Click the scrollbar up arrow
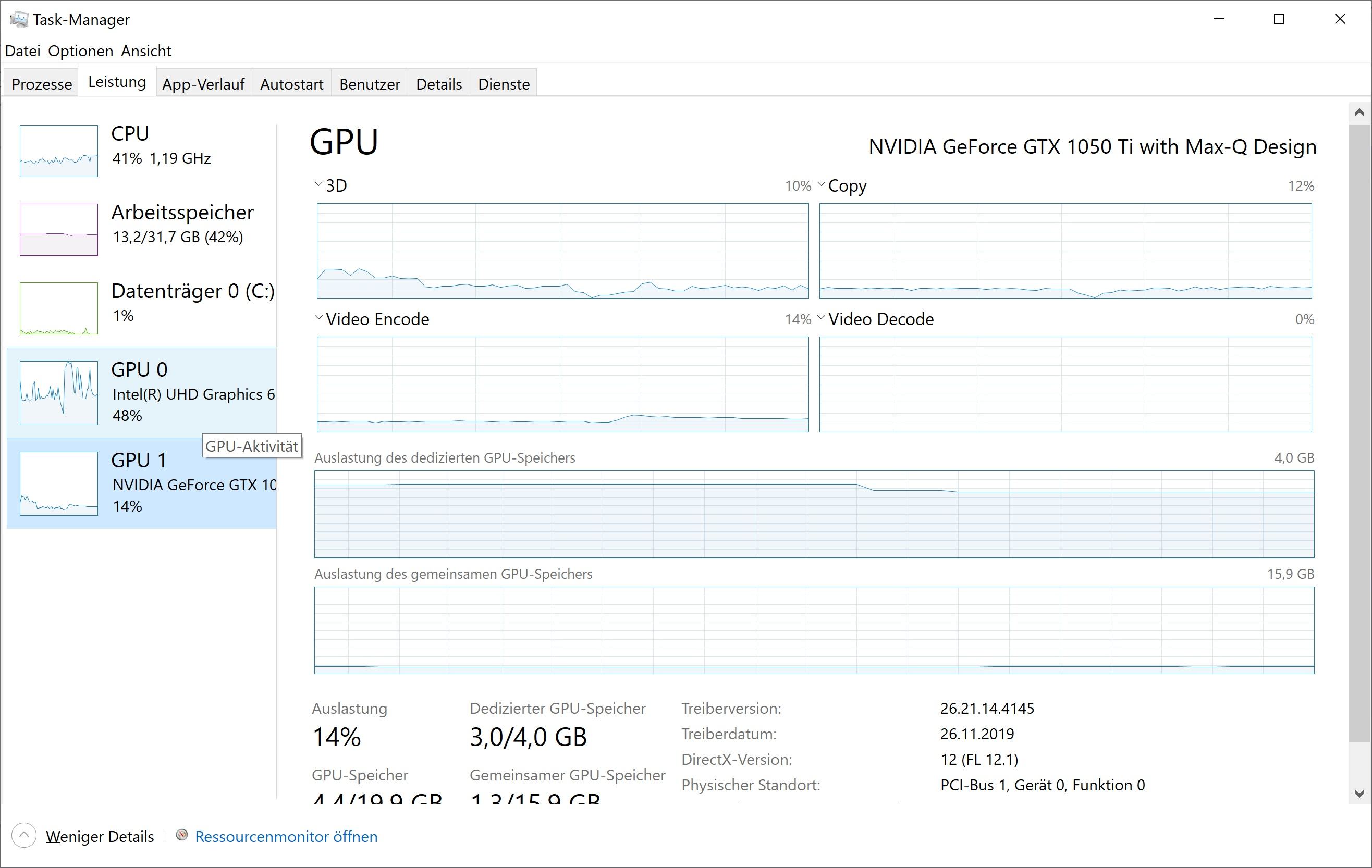 (1359, 113)
